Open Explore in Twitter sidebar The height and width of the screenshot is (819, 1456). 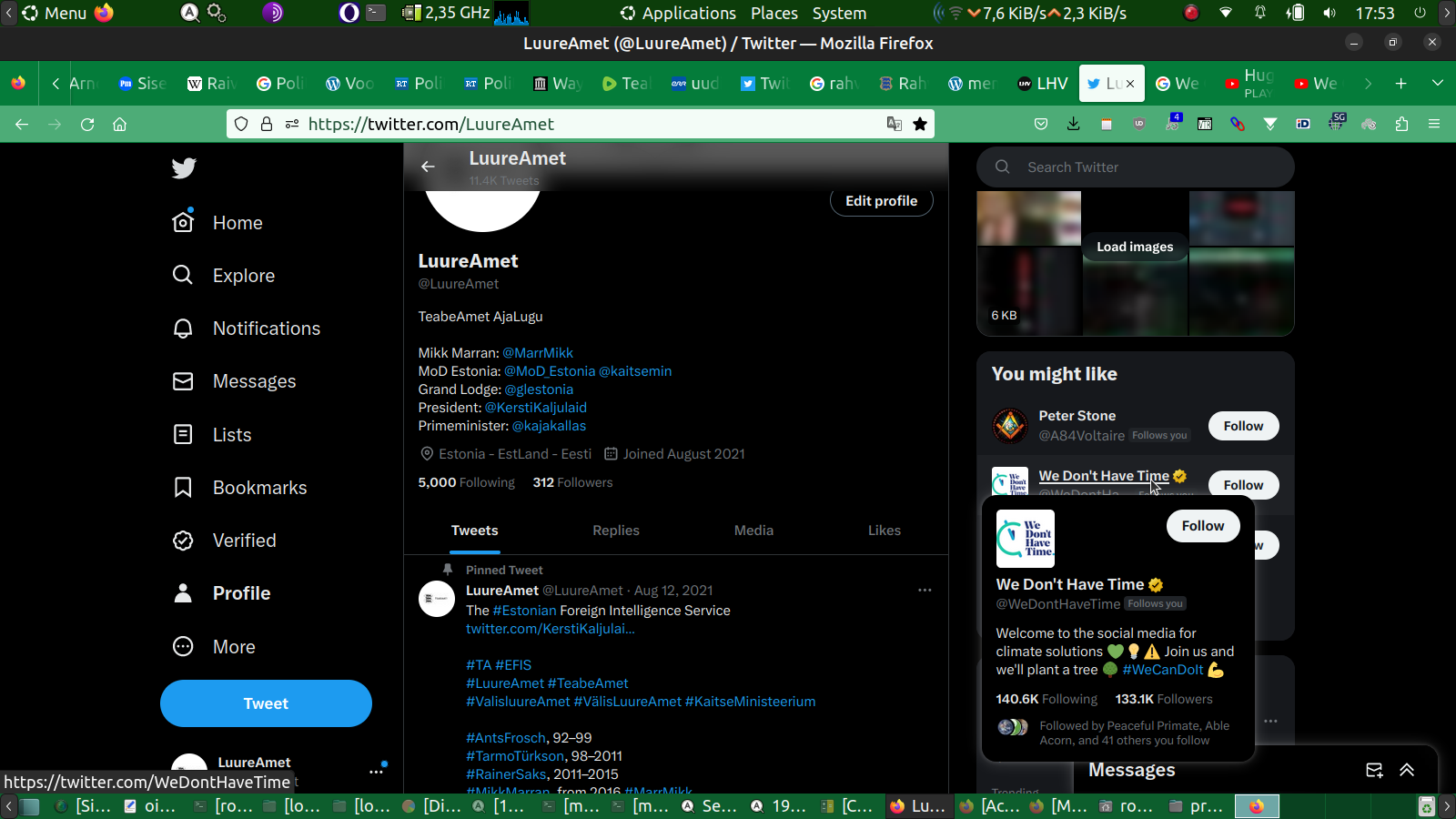tap(224, 276)
